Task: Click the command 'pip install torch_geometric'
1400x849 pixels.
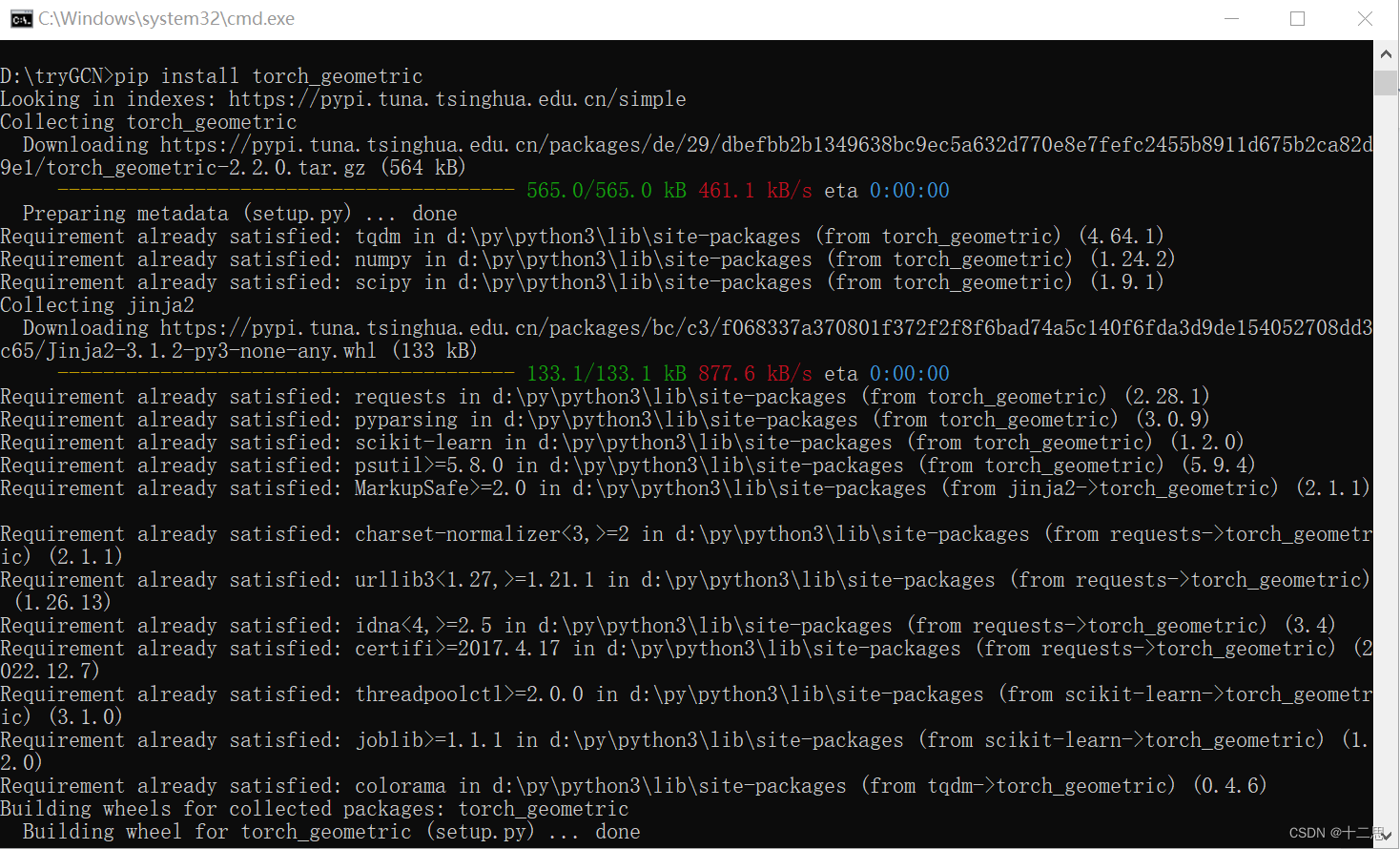Action: pos(268,76)
